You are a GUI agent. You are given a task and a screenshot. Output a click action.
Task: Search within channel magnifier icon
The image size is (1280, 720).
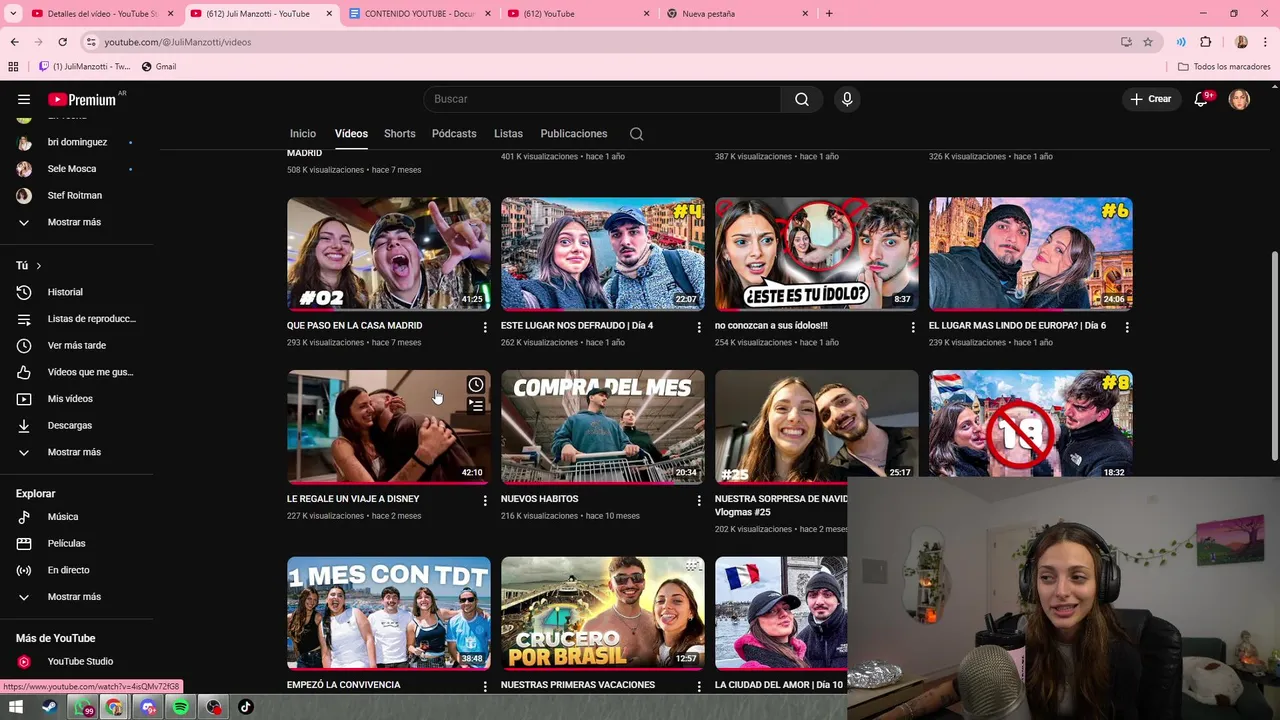click(x=636, y=134)
